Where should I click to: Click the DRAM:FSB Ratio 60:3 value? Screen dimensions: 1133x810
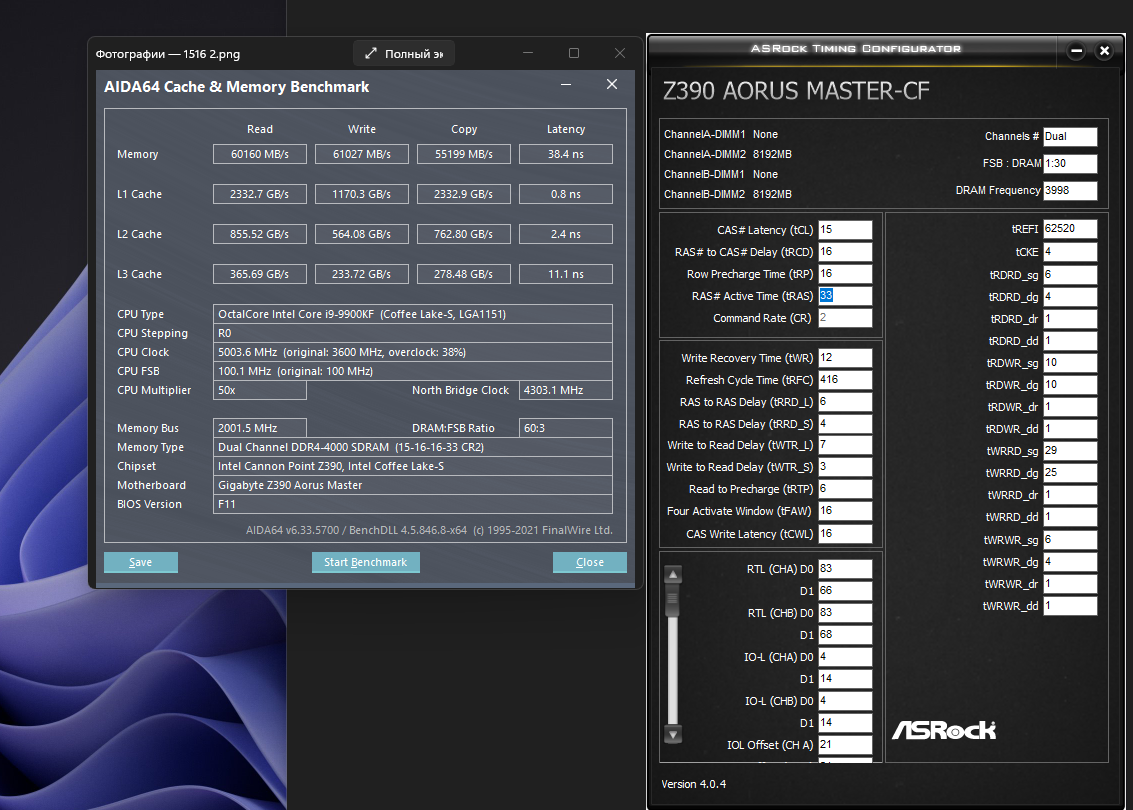click(x=566, y=428)
